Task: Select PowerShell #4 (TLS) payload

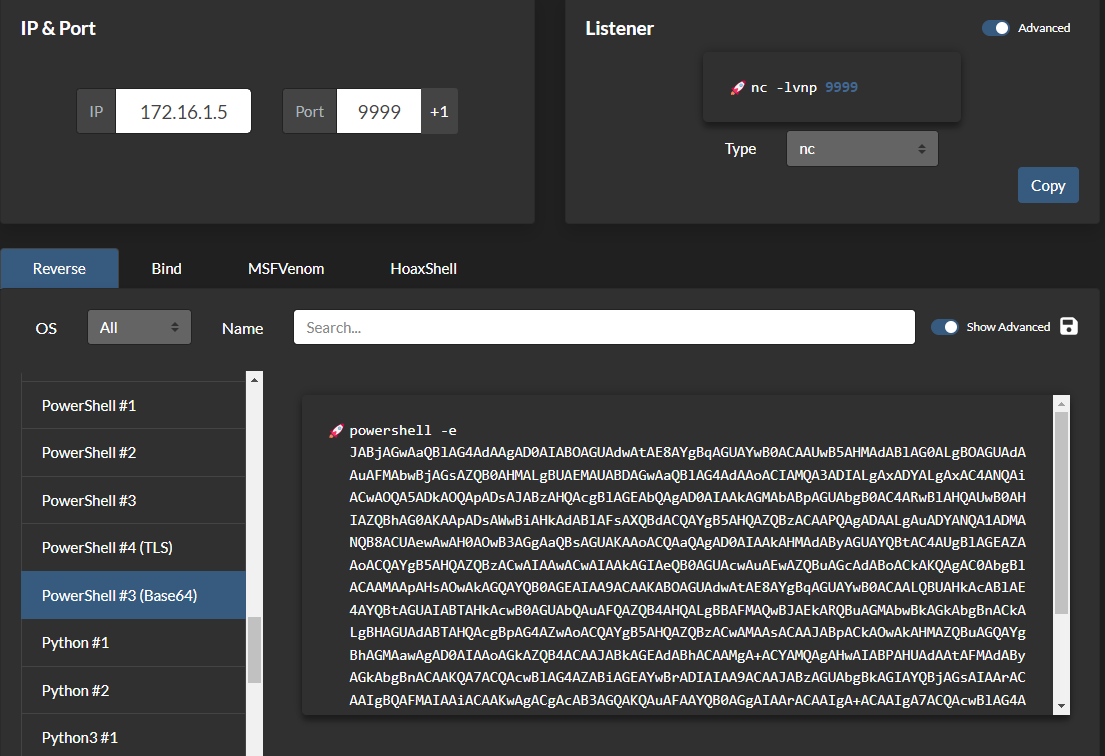Action: [133, 547]
